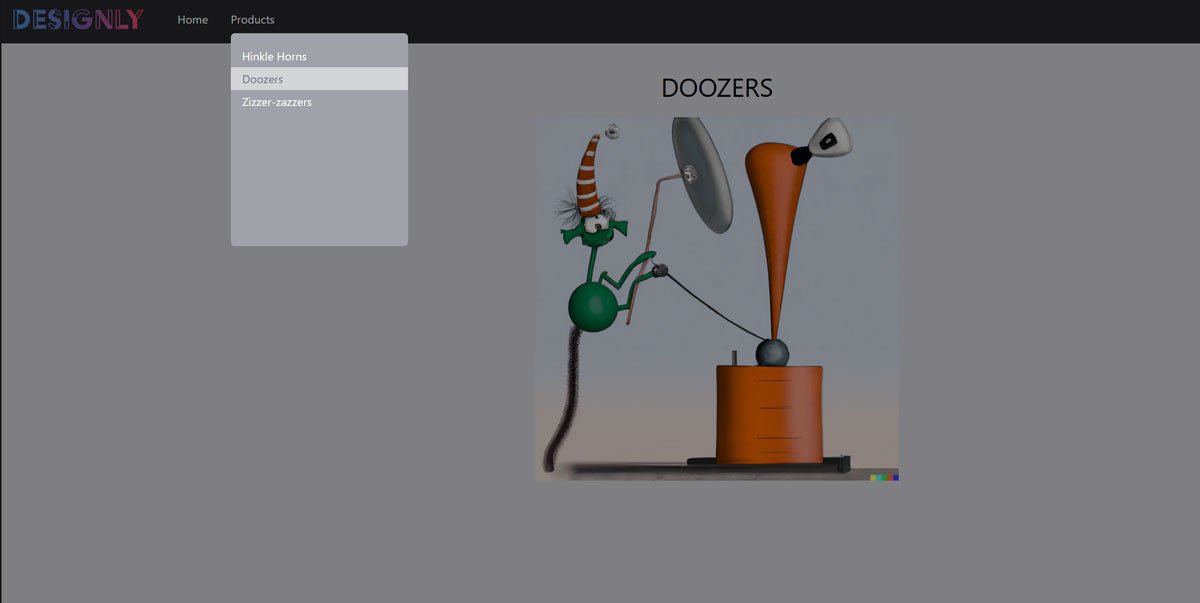Image resolution: width=1200 pixels, height=603 pixels.
Task: Click the color strip watermark in image corner
Action: coord(884,477)
